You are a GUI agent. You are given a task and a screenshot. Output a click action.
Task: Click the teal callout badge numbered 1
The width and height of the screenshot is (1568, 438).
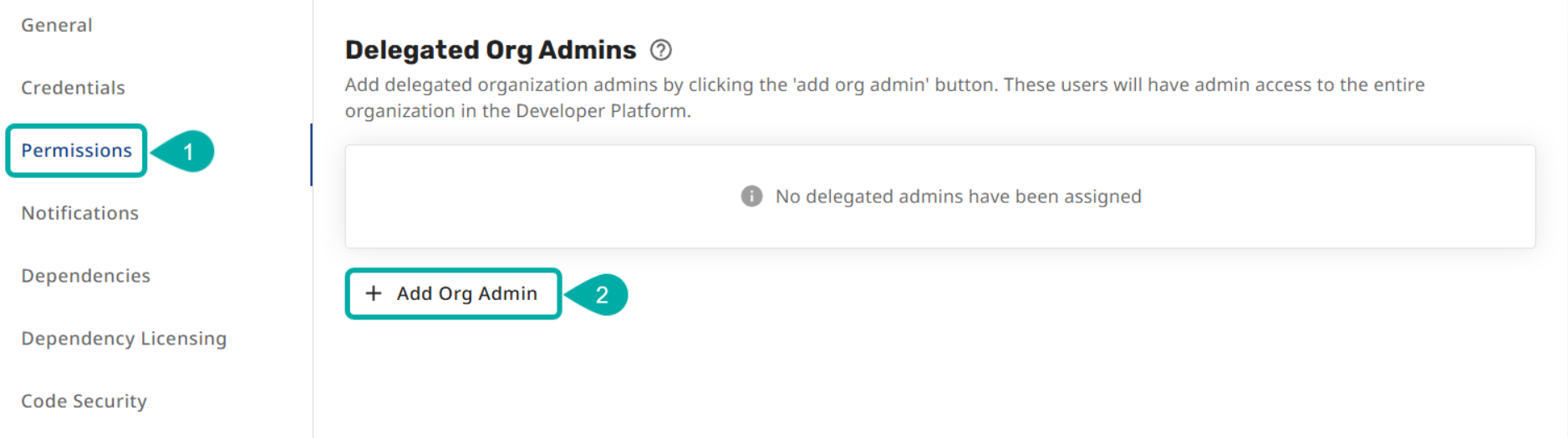tap(188, 151)
